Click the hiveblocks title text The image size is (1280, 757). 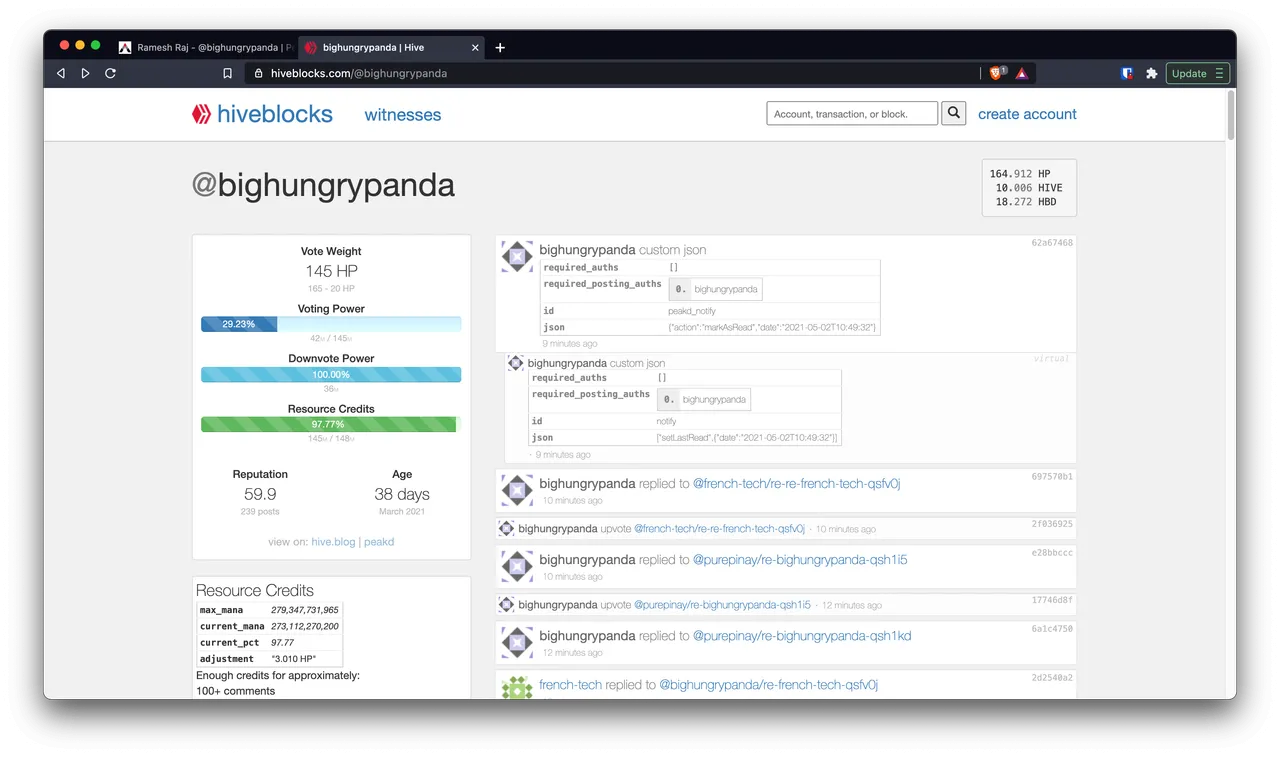click(x=275, y=114)
